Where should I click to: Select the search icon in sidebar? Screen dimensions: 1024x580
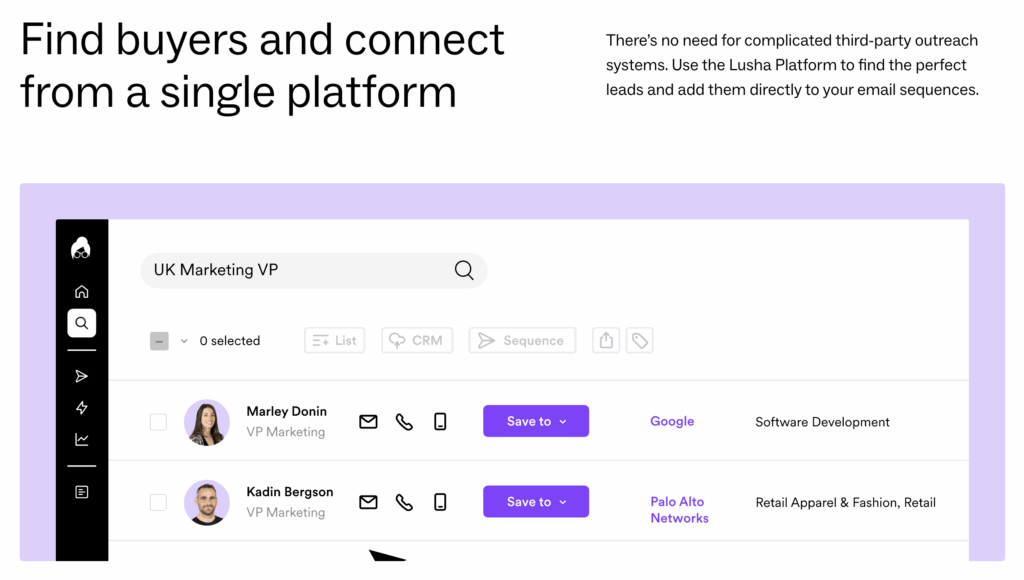[82, 323]
